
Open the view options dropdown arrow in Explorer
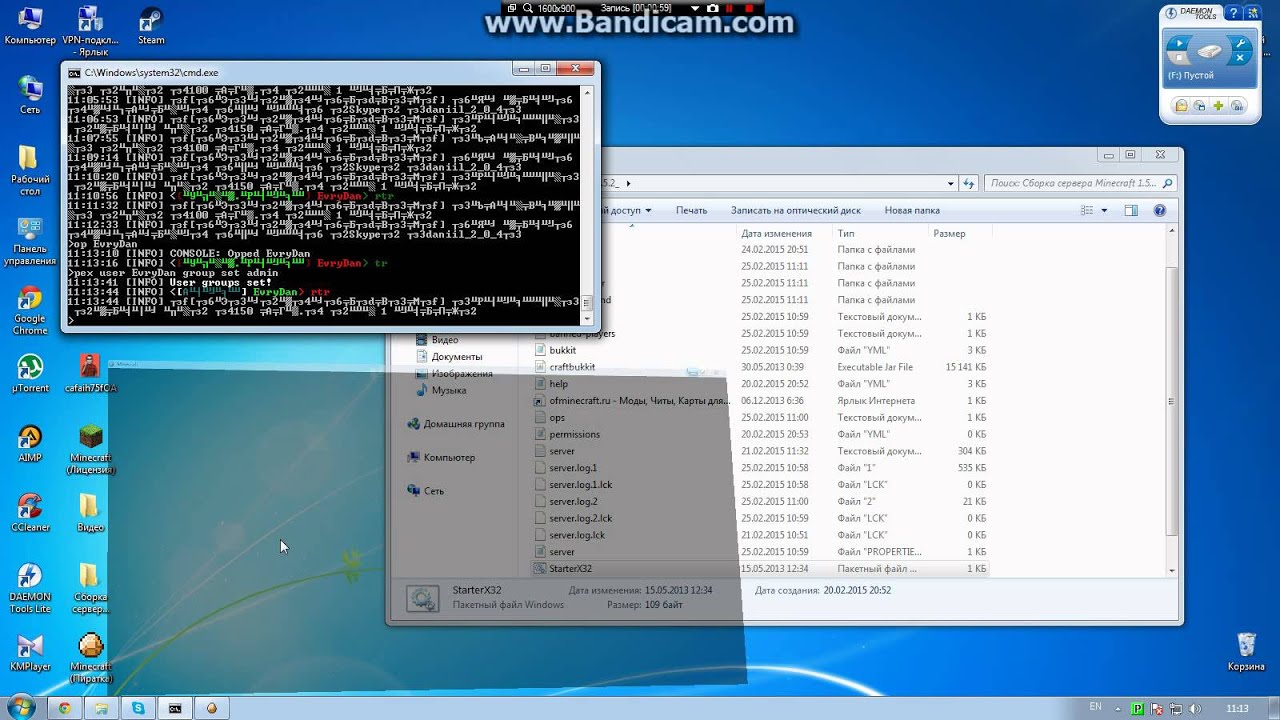tap(1104, 211)
